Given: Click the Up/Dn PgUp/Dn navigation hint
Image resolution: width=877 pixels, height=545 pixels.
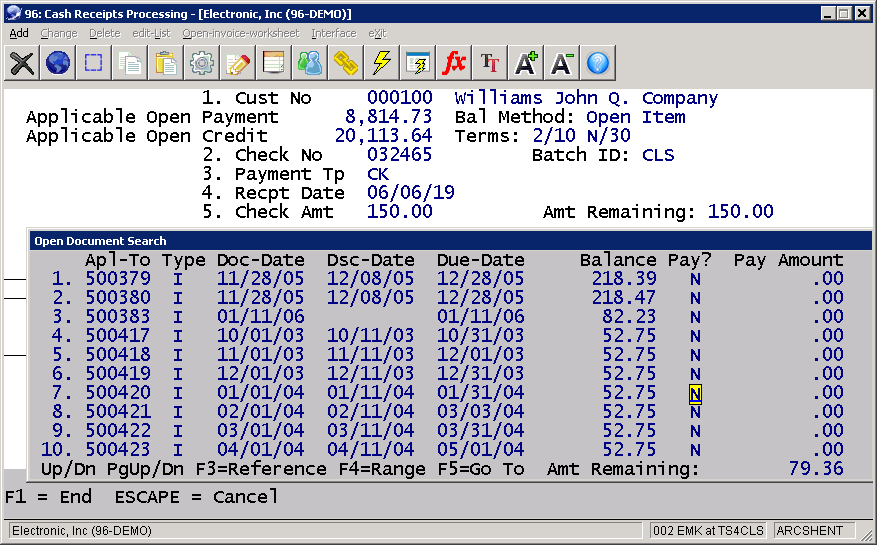Looking at the screenshot, I should pos(112,469).
